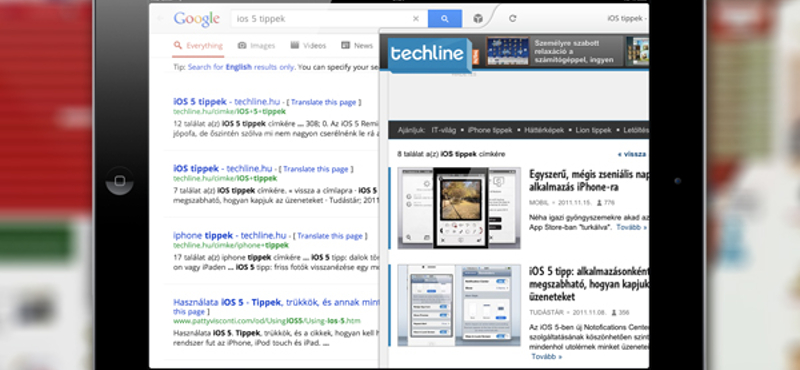Screen dimensions: 800x370
Task: Open the 'iOS 5 tippek - techline.hu' result
Action: (x=226, y=102)
